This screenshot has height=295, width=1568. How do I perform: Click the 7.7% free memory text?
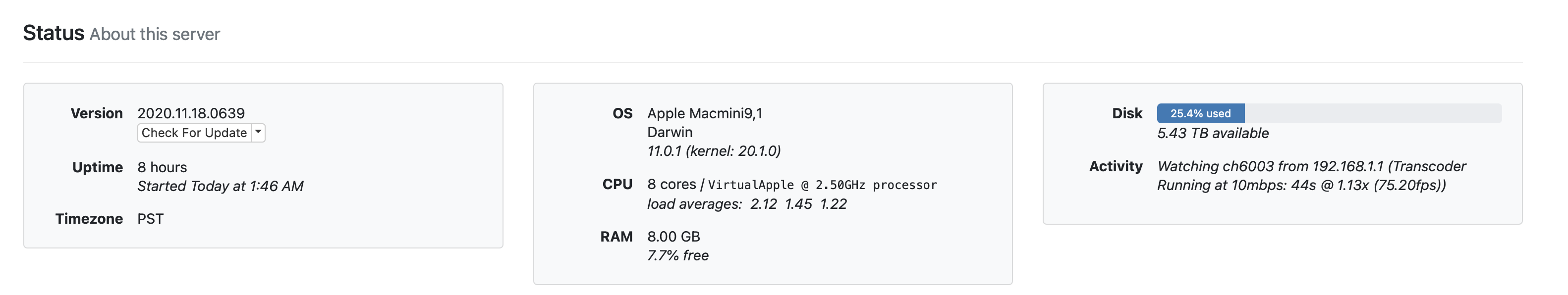677,255
